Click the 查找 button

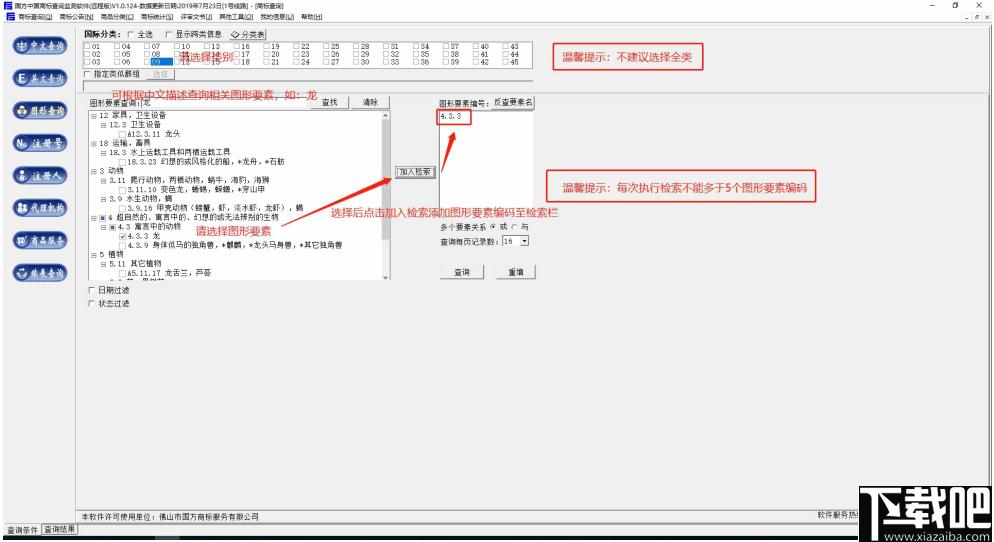(330, 102)
